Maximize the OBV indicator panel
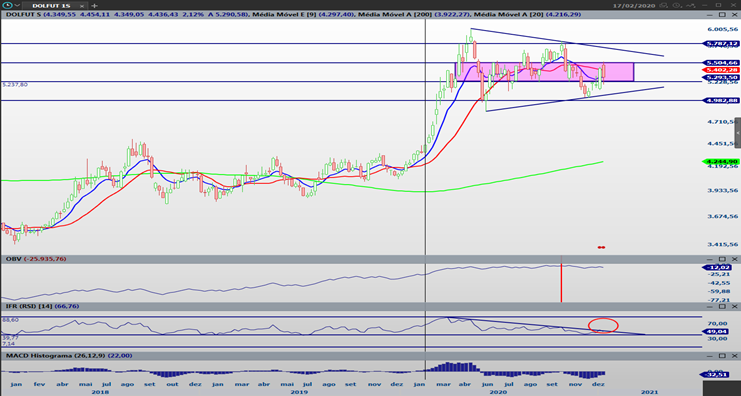The image size is (741, 396). click(722, 259)
